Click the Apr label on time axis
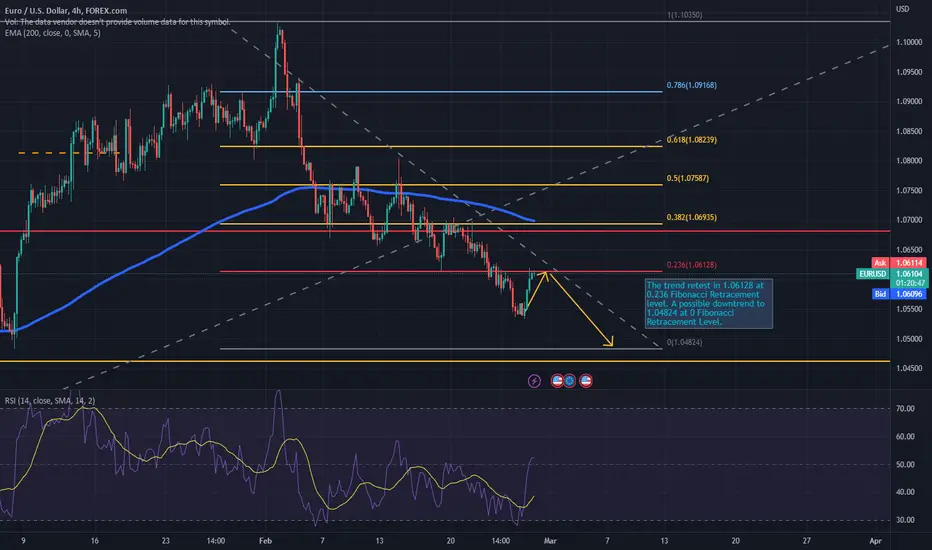This screenshot has height=550, width=932. (875, 541)
